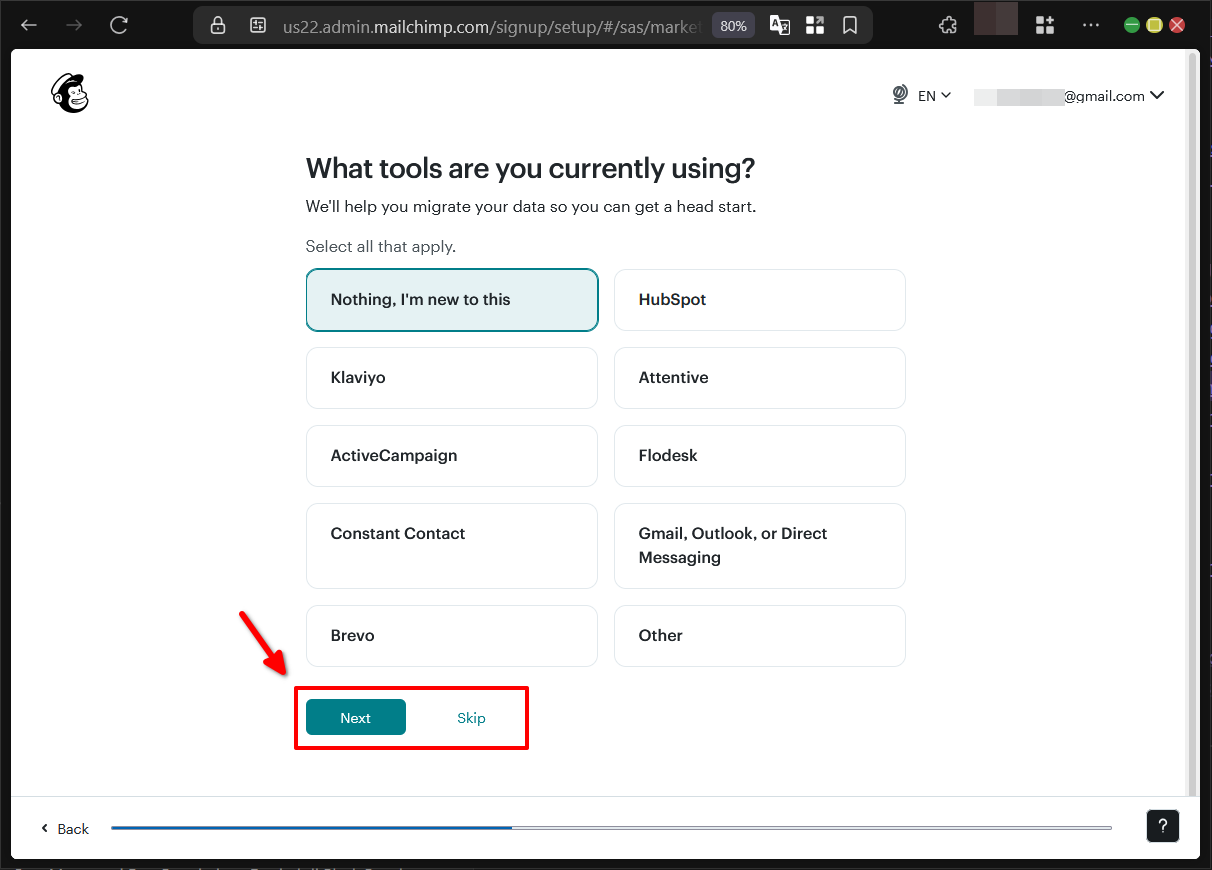Bookmark this page using the bookmark icon
The width and height of the screenshot is (1212, 870).
coord(850,24)
